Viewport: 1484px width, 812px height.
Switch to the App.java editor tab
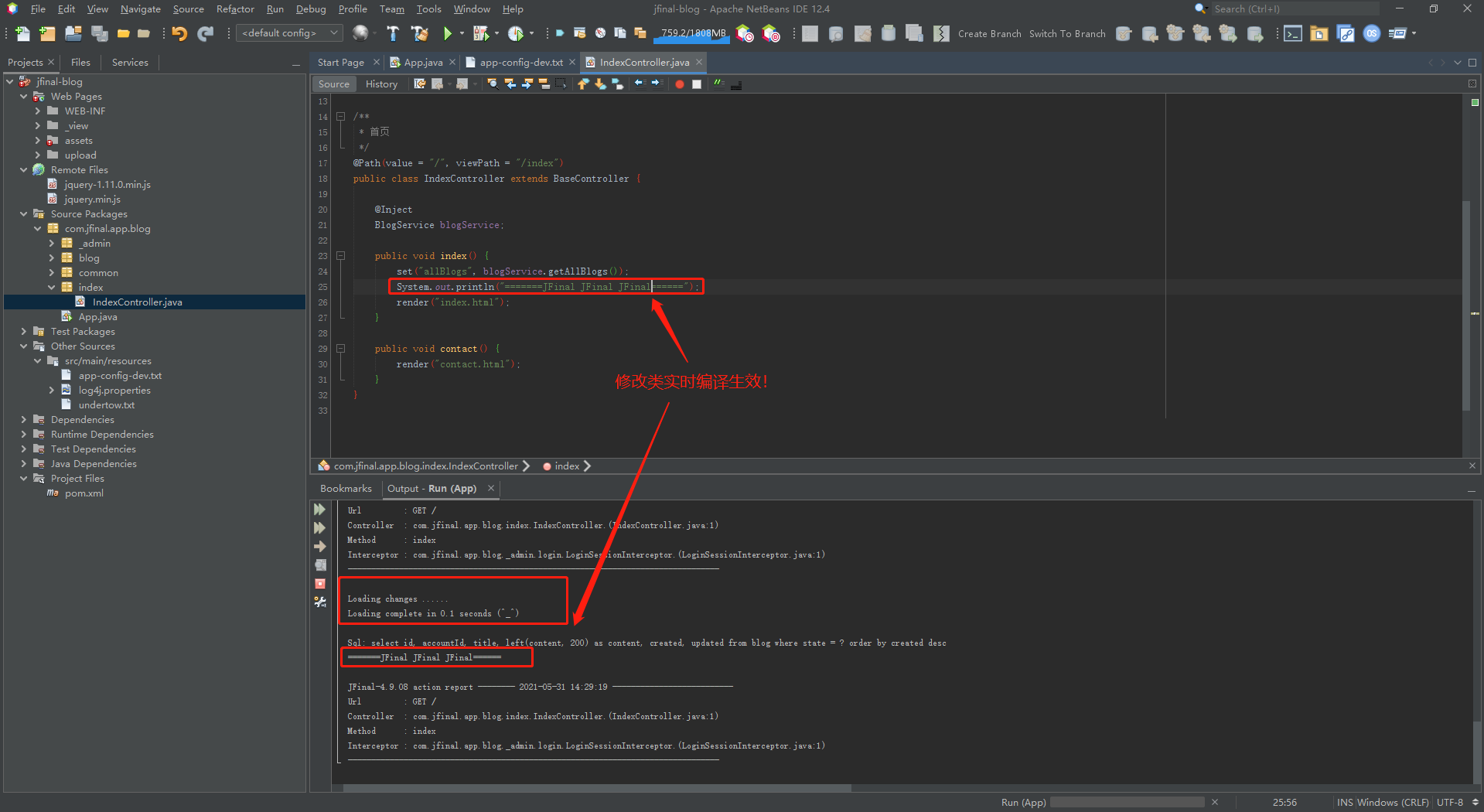click(x=423, y=62)
